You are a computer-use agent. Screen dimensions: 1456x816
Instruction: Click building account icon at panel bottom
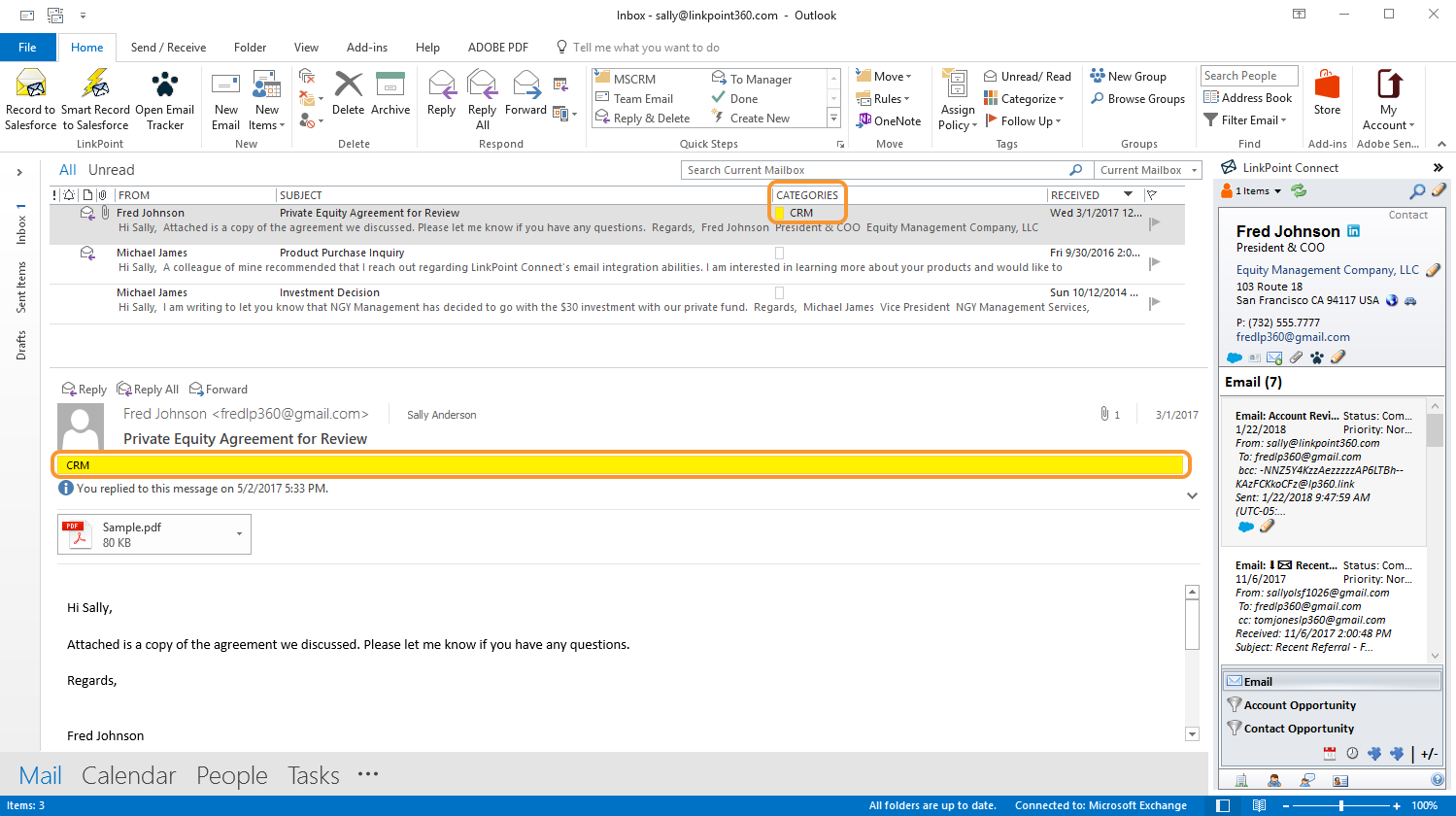[1241, 780]
